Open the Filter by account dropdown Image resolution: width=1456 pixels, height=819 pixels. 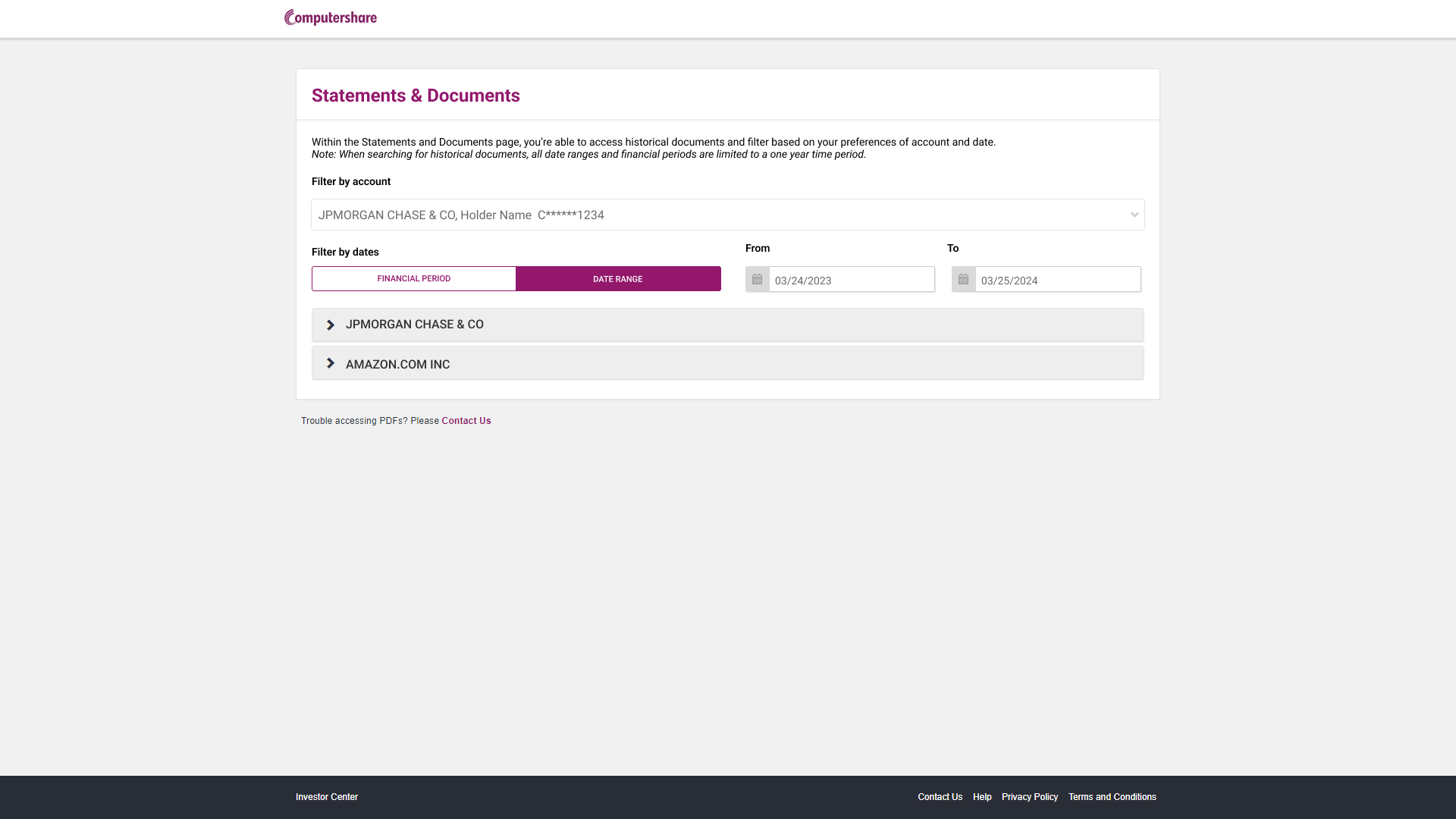click(x=727, y=215)
